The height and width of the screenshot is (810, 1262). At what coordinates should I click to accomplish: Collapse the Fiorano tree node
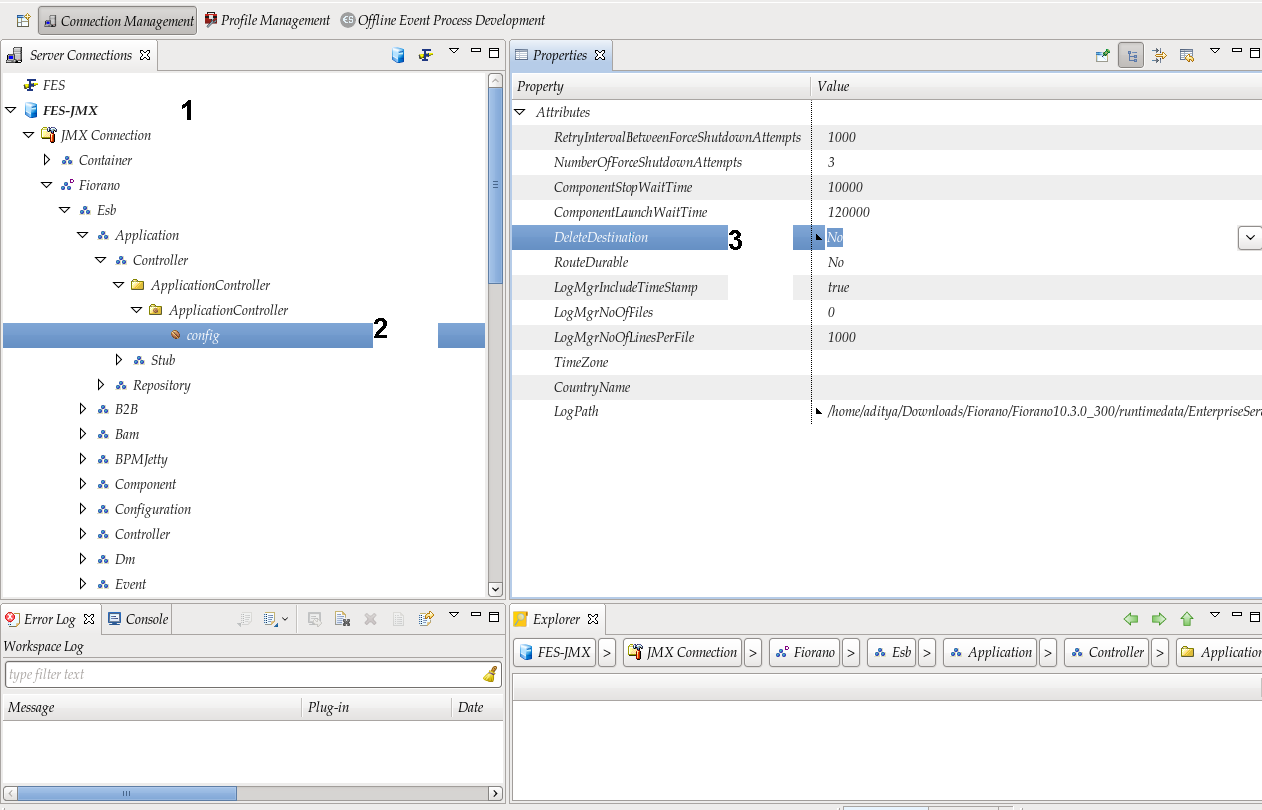(47, 185)
